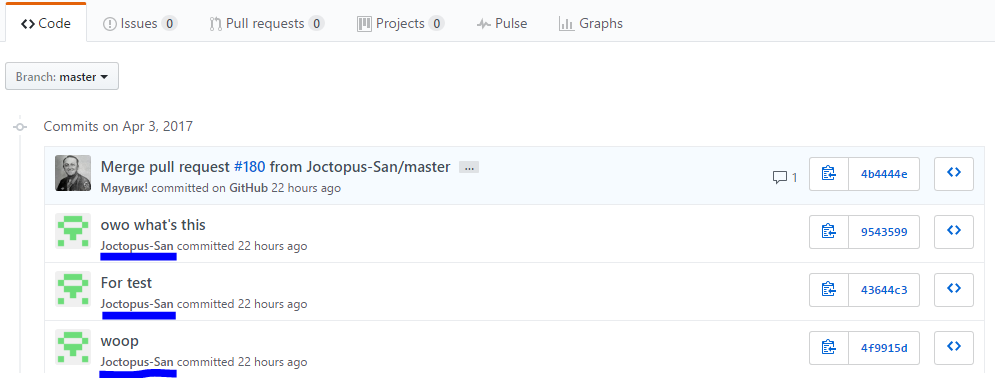Click the avatar beside 'owo what's this'
Image resolution: width=995 pixels, height=378 pixels.
[x=73, y=231]
